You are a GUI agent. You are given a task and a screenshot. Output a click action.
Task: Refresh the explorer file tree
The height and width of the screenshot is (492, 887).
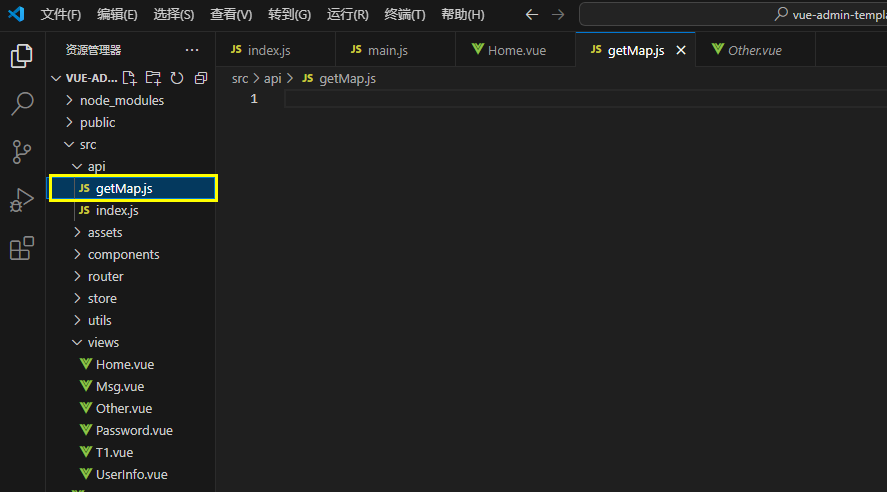click(177, 78)
